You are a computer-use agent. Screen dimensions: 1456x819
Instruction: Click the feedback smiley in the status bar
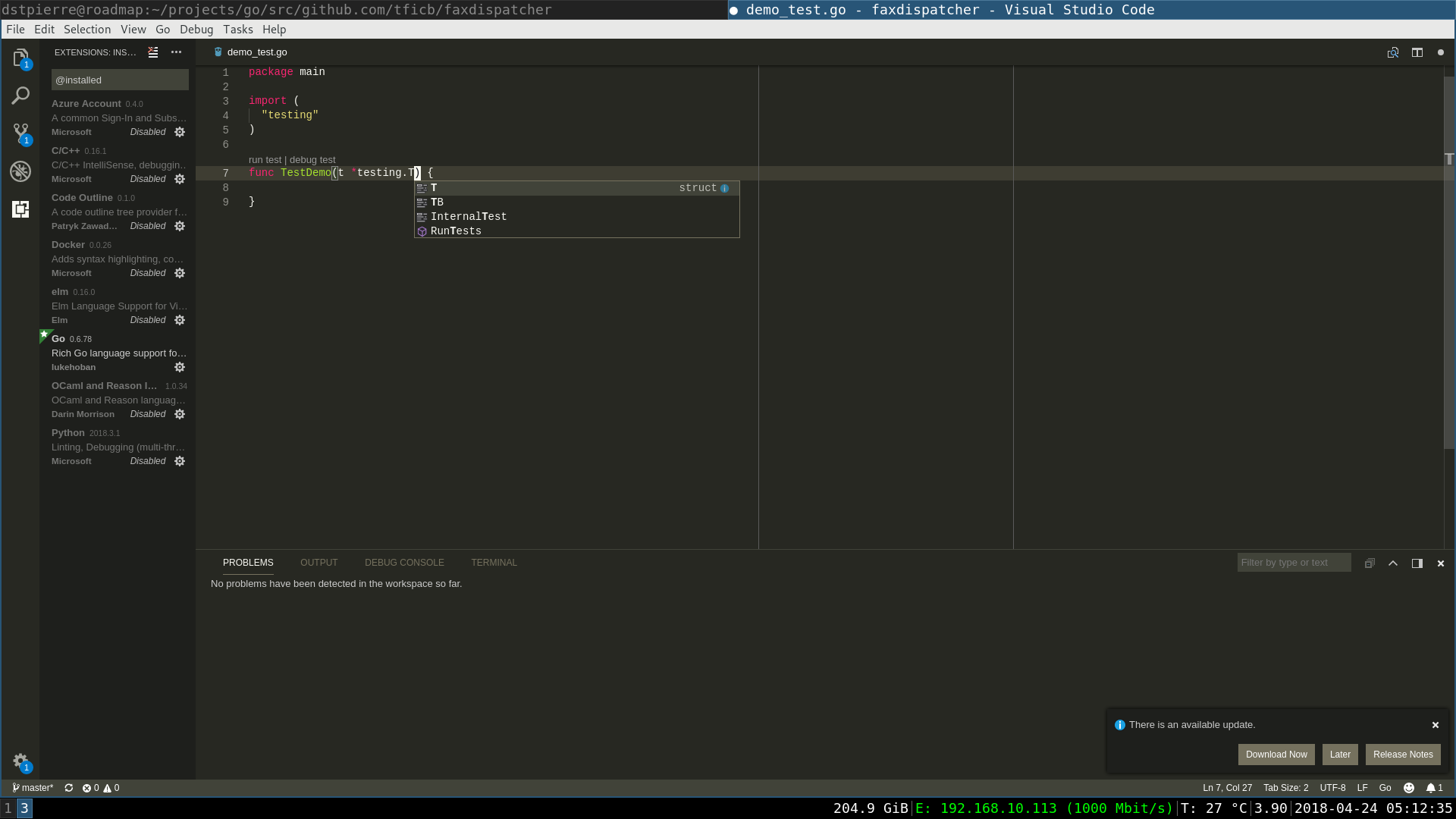click(1408, 788)
